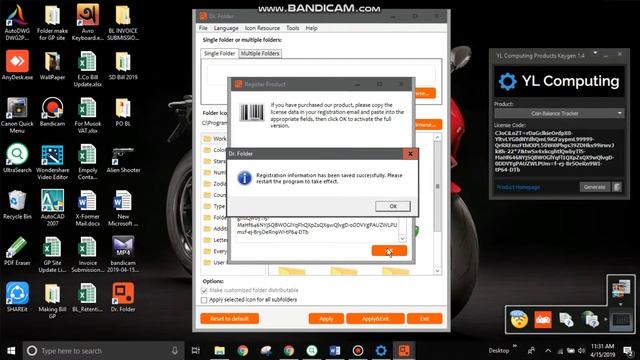Open the File menu in Dr. Folder

coord(203,28)
